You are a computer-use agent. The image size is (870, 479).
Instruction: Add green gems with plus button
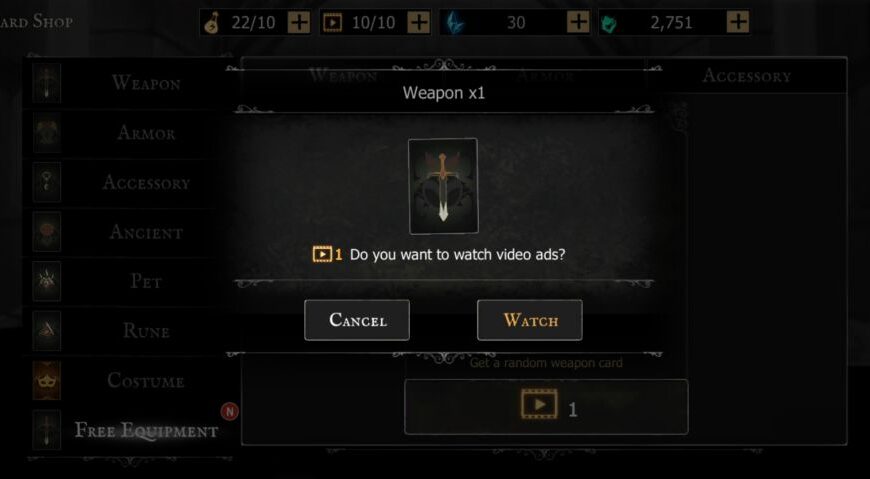pyautogui.click(x=737, y=22)
